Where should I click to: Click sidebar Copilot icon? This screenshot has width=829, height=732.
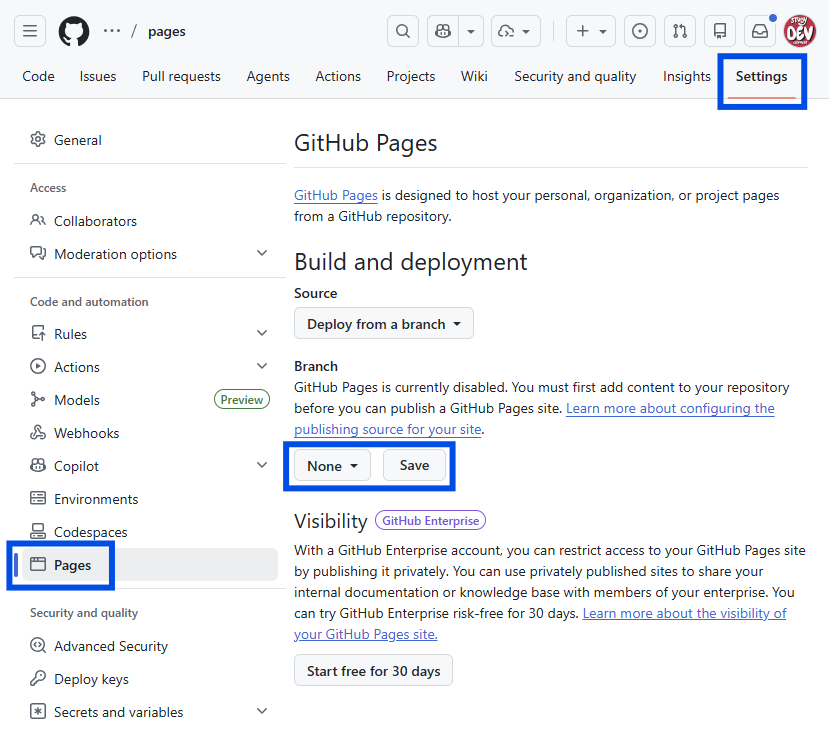pyautogui.click(x=38, y=466)
